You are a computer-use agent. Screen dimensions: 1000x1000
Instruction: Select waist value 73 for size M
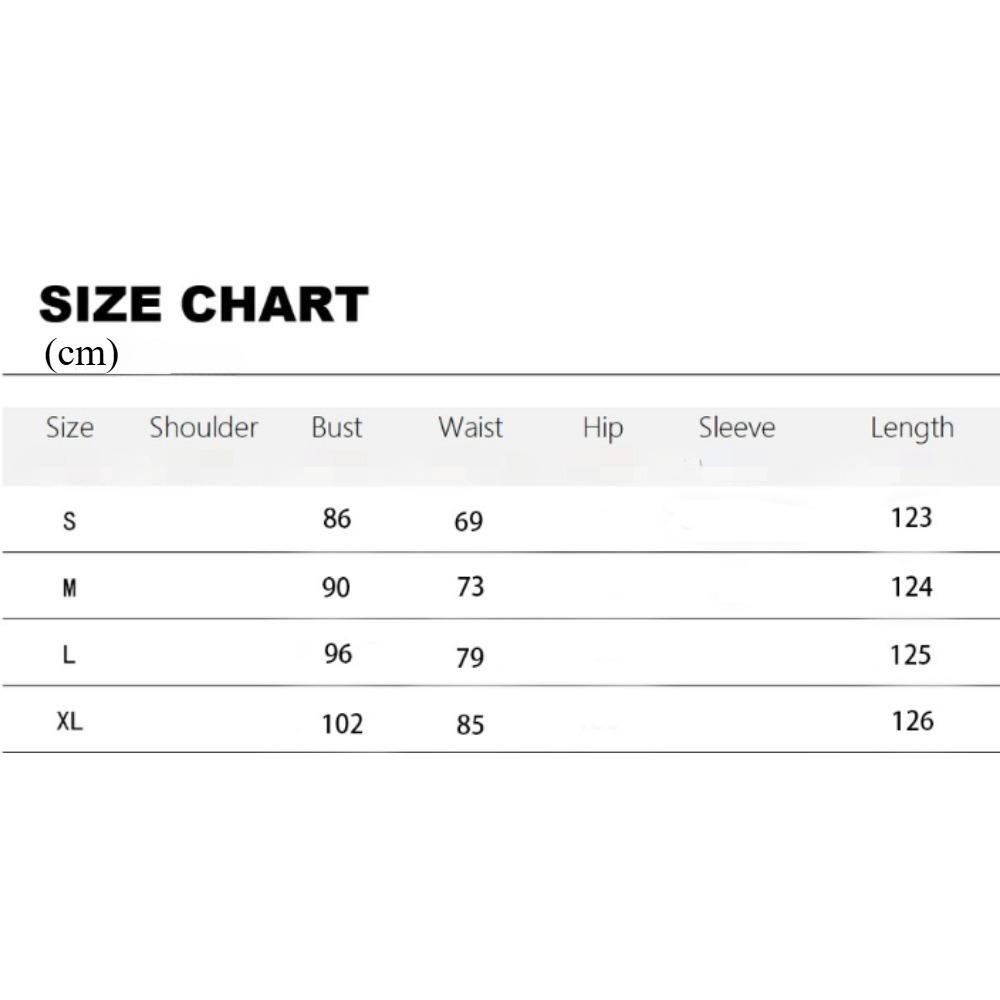click(470, 587)
